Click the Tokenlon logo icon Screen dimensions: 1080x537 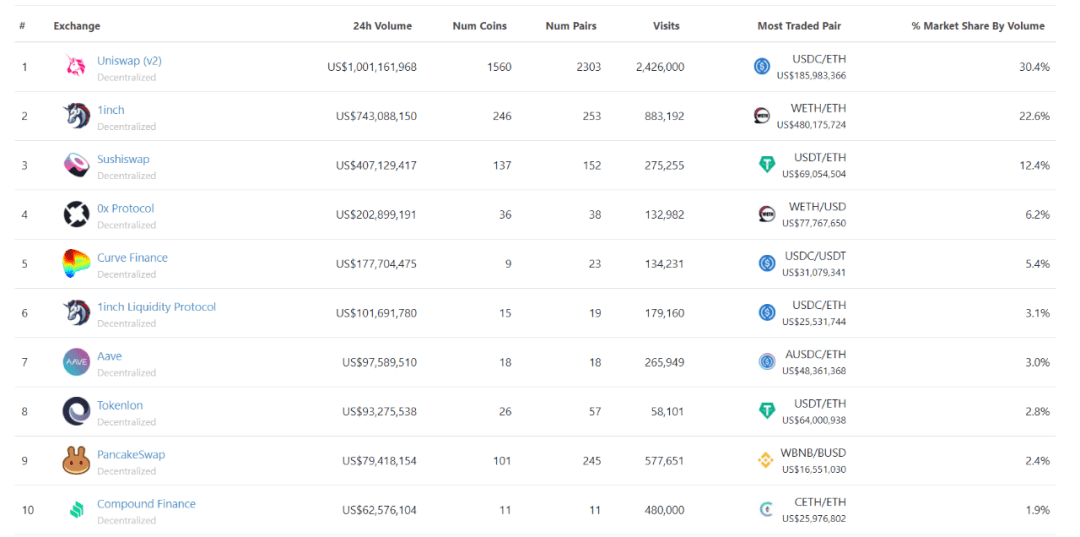[x=76, y=411]
